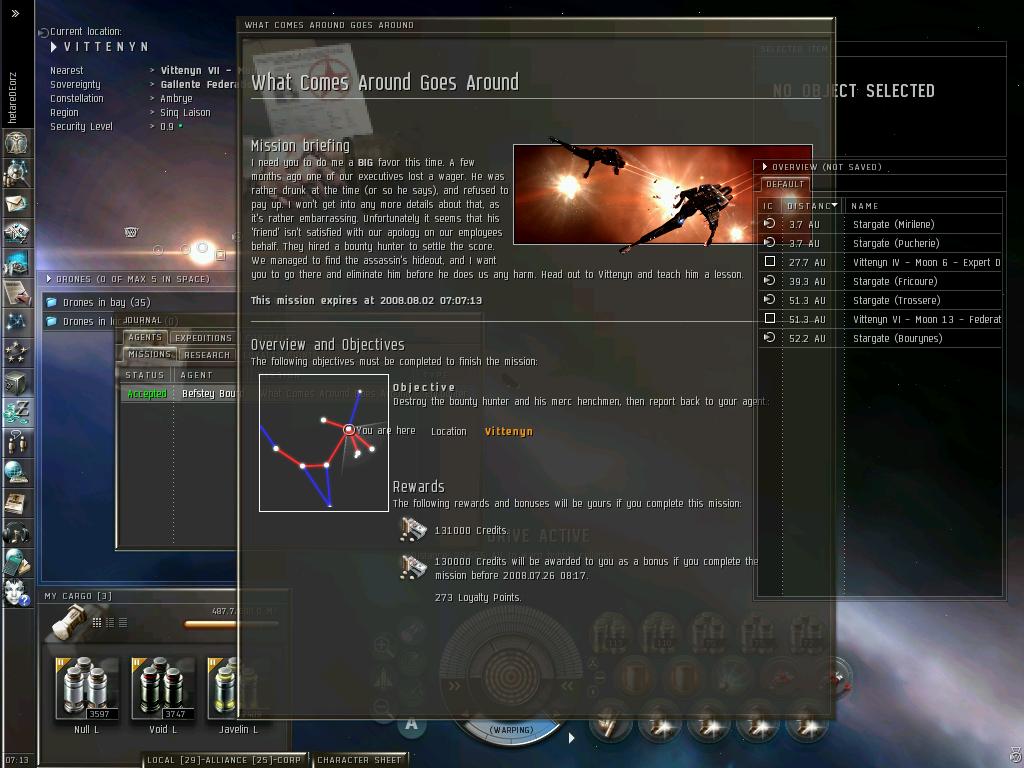Switch cargo to details view

110,622
